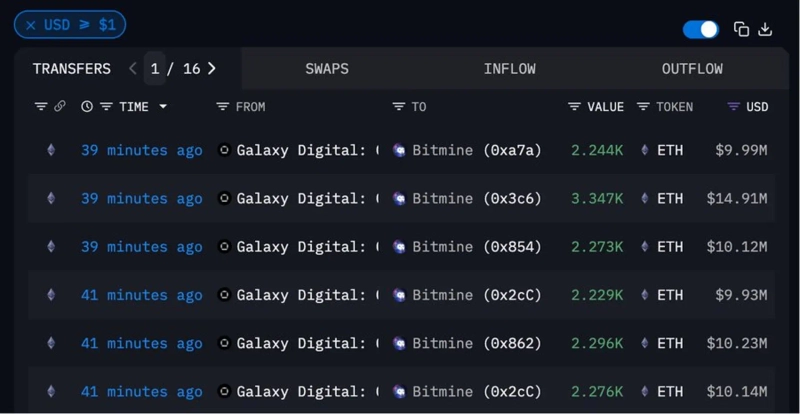Click the clock icon beside TIME
The height and width of the screenshot is (414, 800).
87,106
